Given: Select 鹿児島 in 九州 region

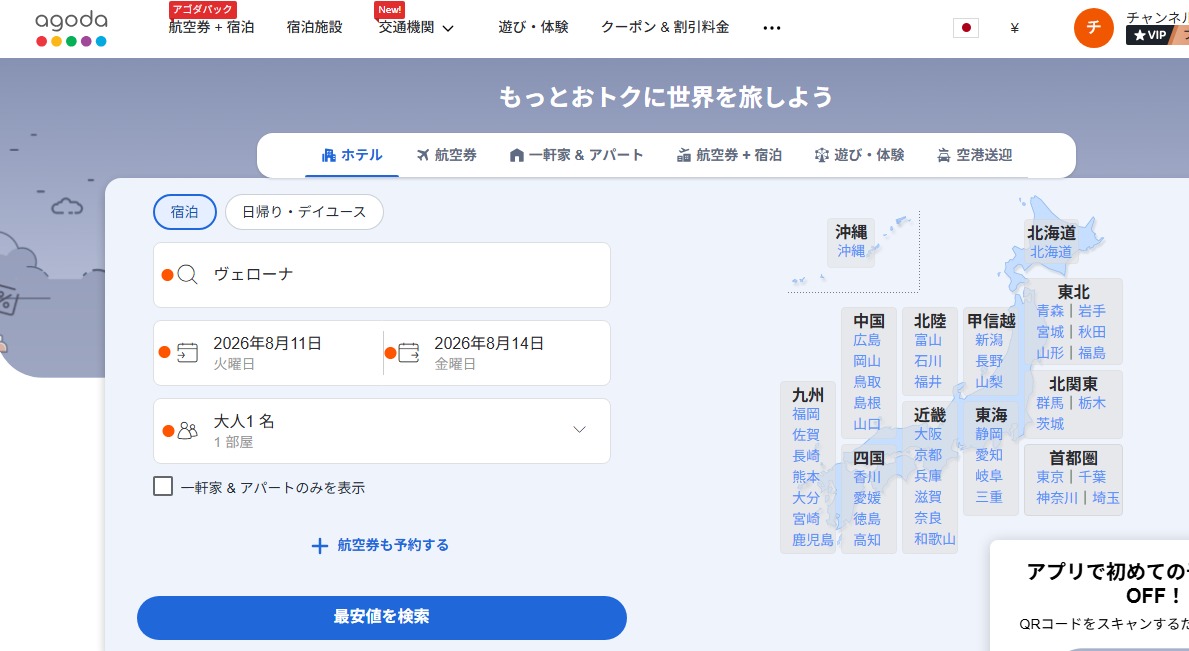Looking at the screenshot, I should point(813,540).
